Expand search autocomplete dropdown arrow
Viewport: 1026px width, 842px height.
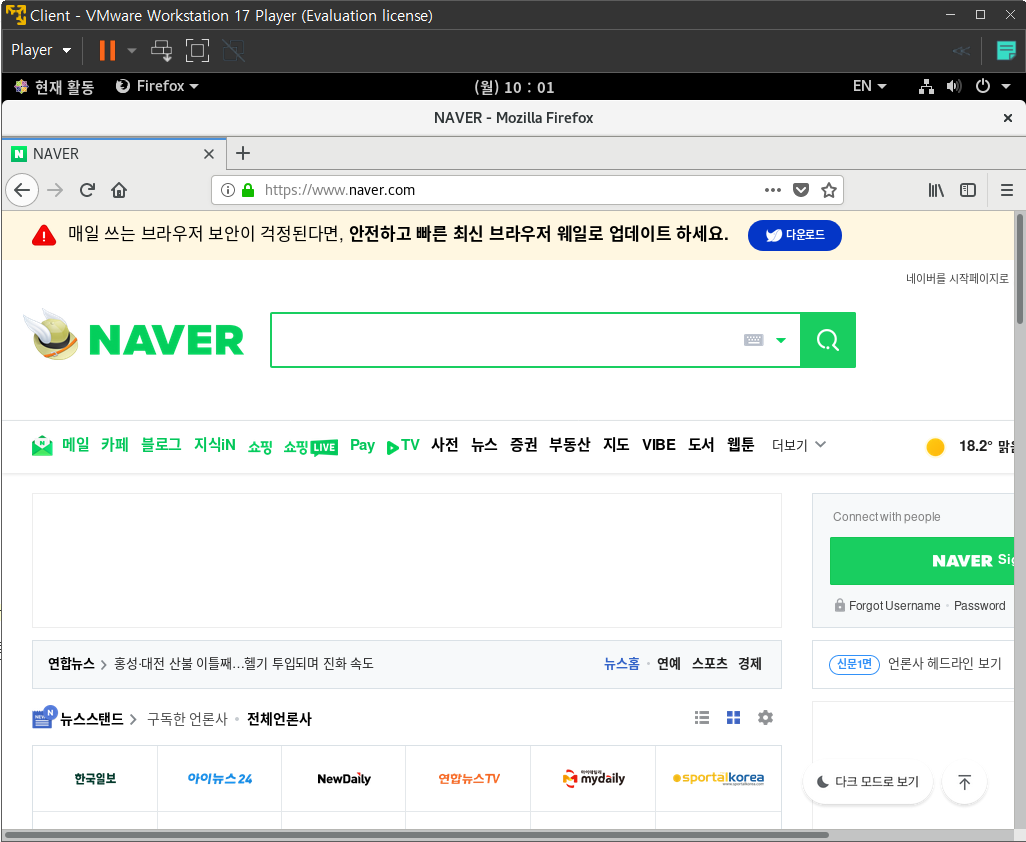(781, 340)
